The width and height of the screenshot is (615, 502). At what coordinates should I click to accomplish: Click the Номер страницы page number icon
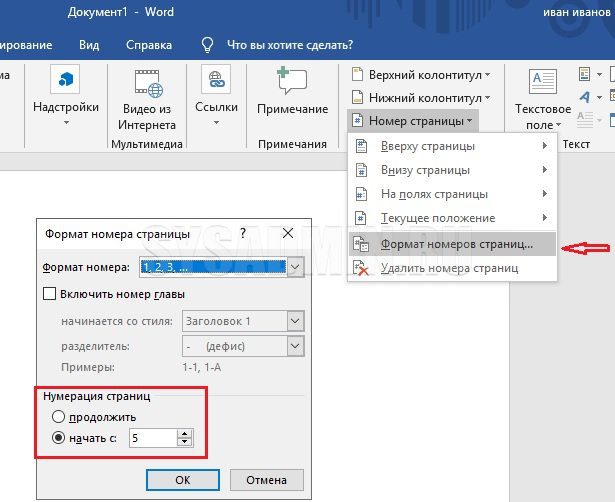pyautogui.click(x=357, y=120)
